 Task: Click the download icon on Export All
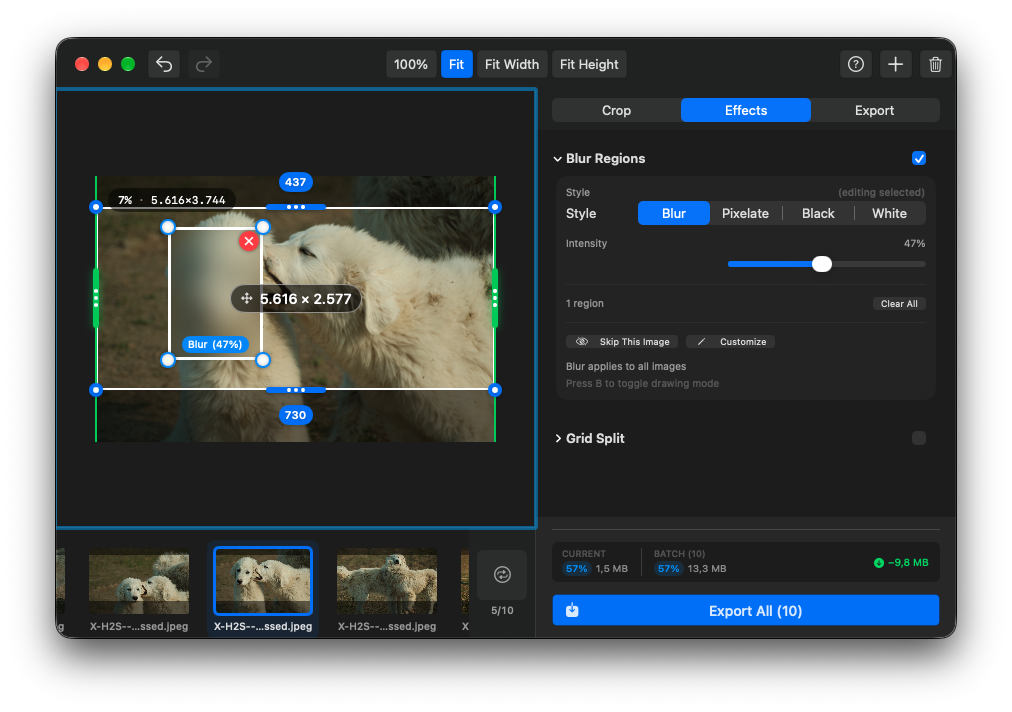pyautogui.click(x=572, y=610)
